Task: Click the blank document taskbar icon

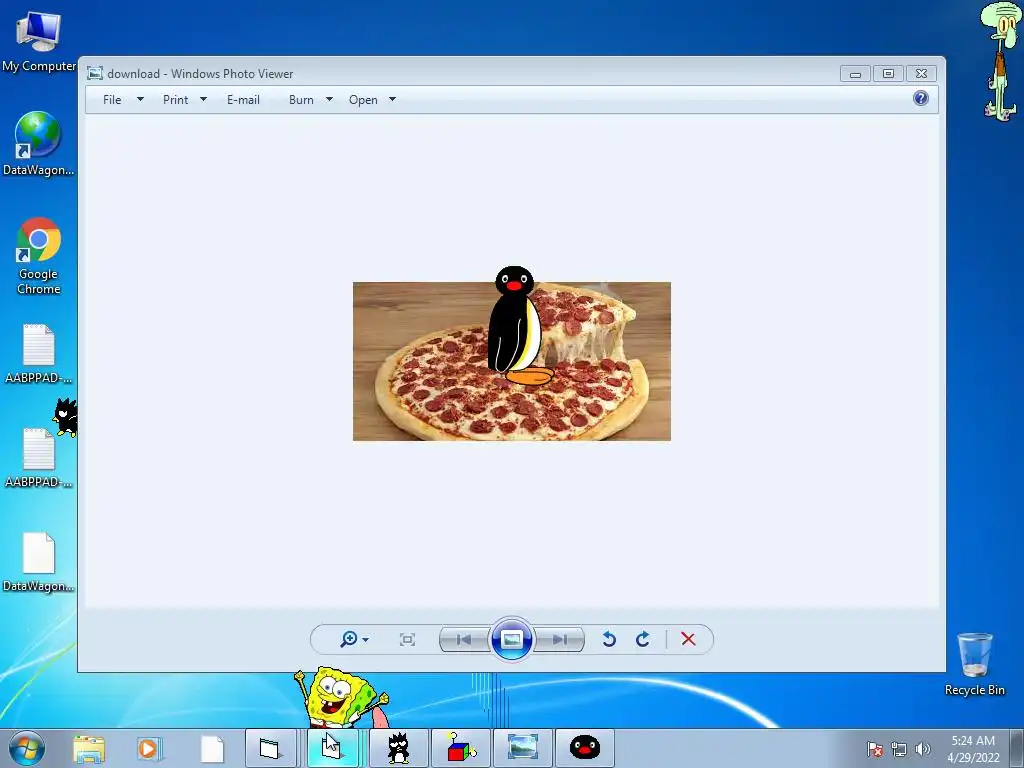Action: pos(212,748)
